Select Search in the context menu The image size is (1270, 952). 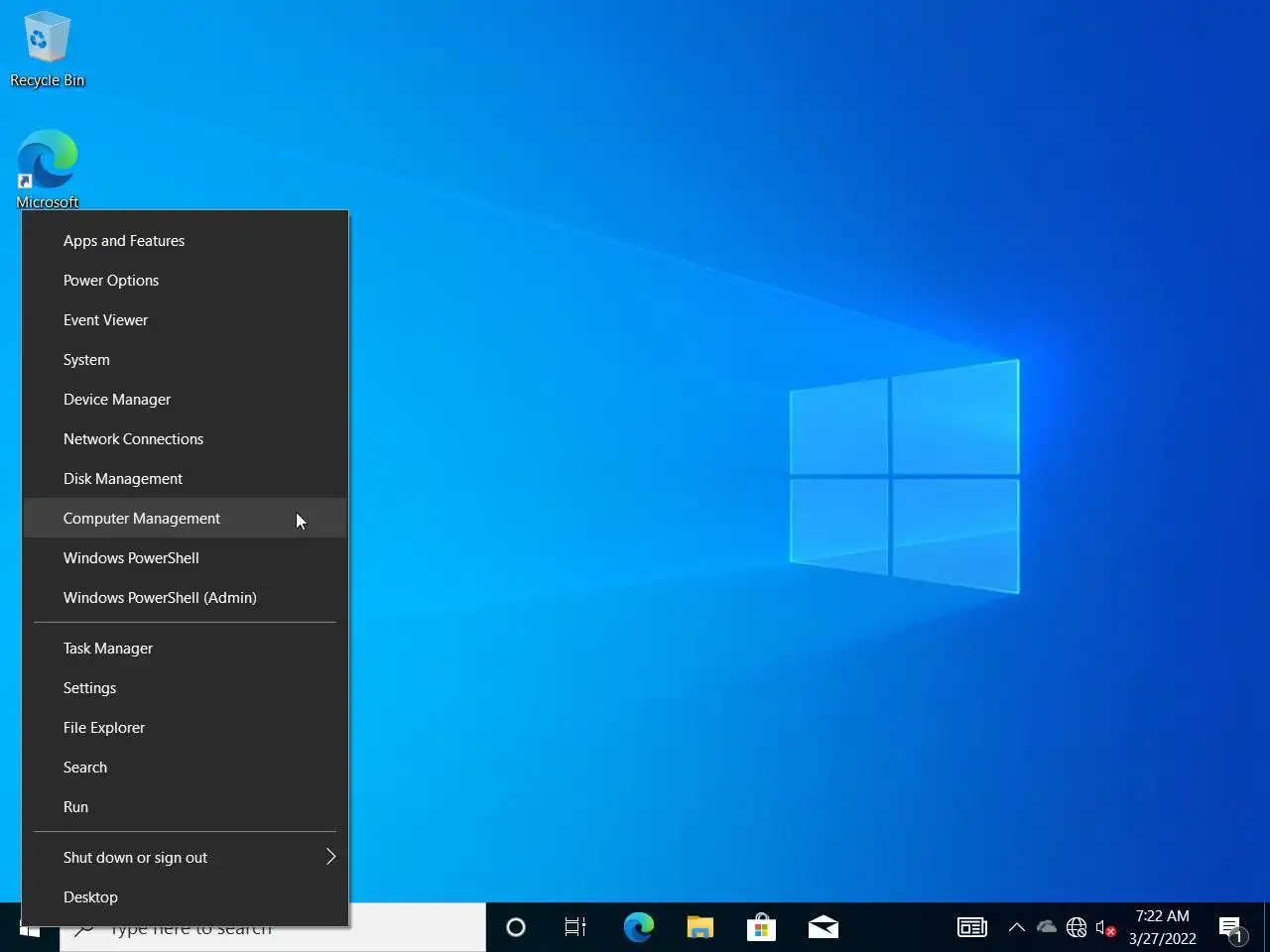click(185, 768)
